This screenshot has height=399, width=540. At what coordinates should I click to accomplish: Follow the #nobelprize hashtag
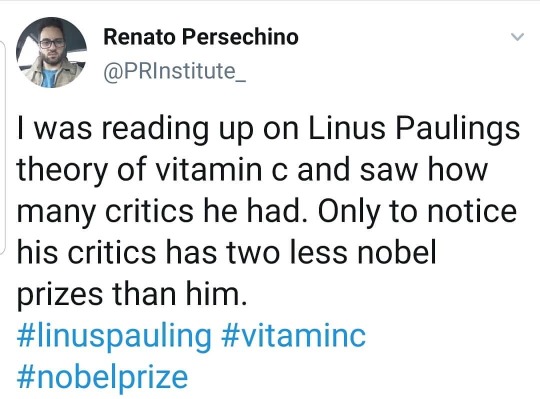click(x=102, y=378)
